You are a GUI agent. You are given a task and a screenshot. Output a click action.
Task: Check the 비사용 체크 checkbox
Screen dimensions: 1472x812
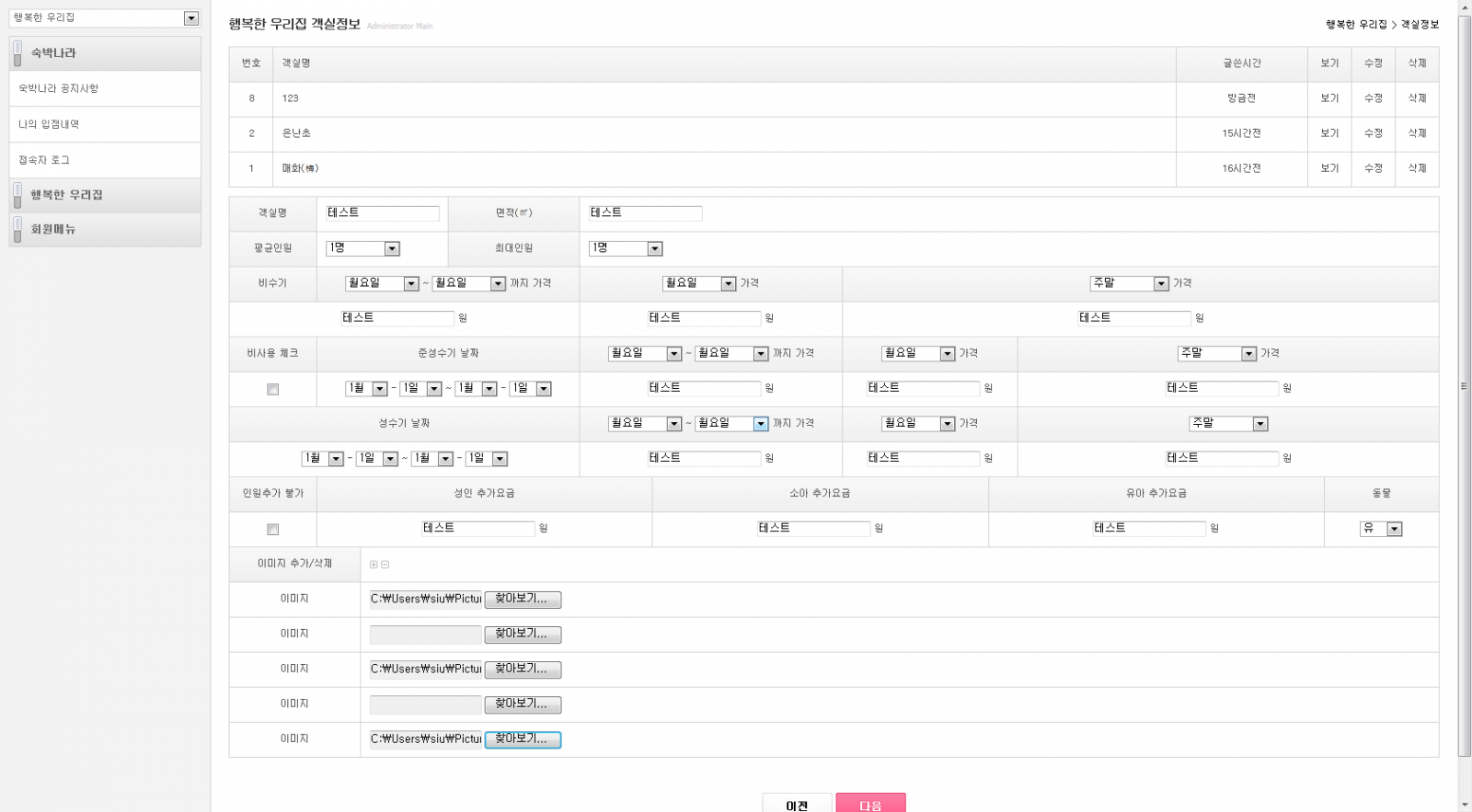(272, 389)
